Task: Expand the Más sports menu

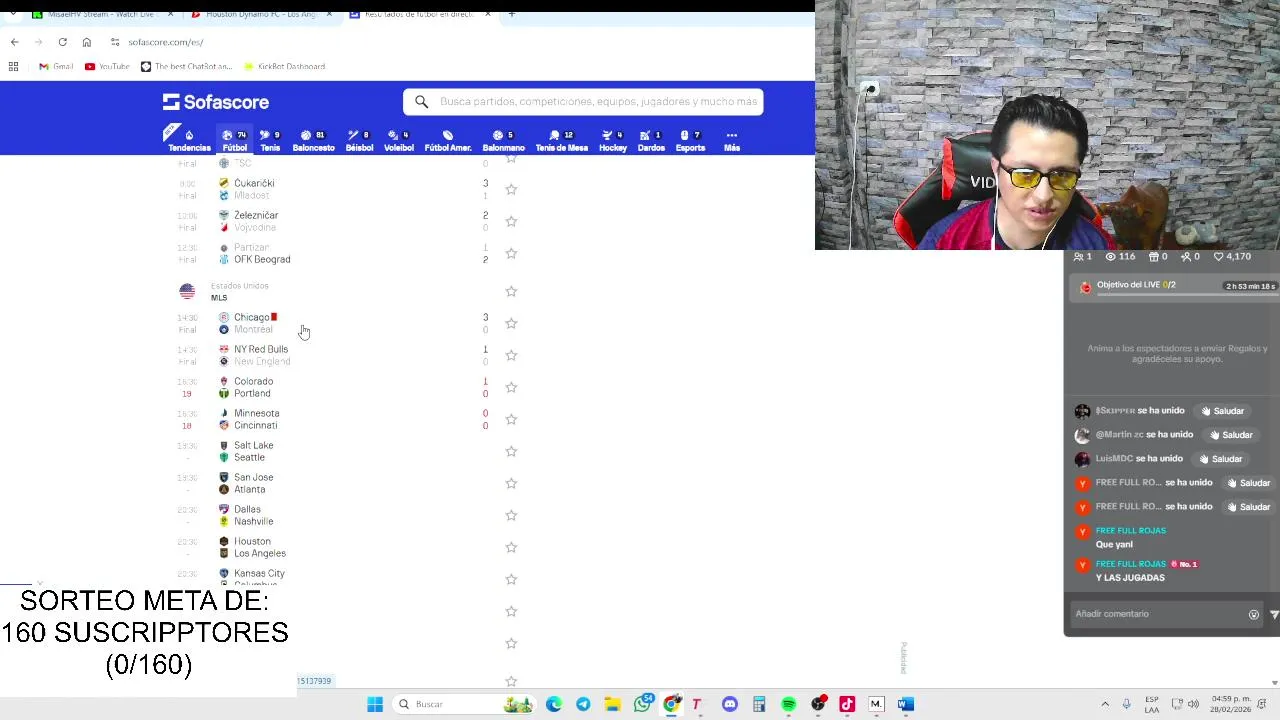Action: [732, 141]
